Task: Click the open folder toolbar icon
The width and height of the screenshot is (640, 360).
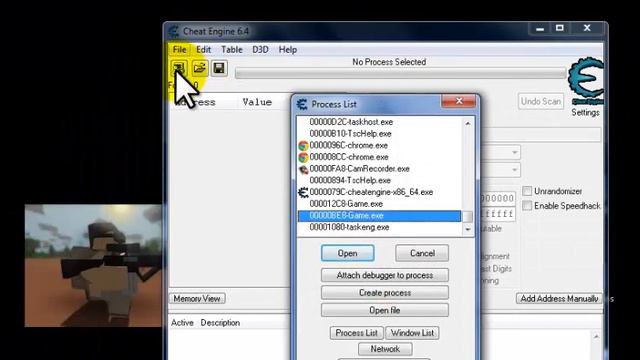Action: click(x=200, y=68)
